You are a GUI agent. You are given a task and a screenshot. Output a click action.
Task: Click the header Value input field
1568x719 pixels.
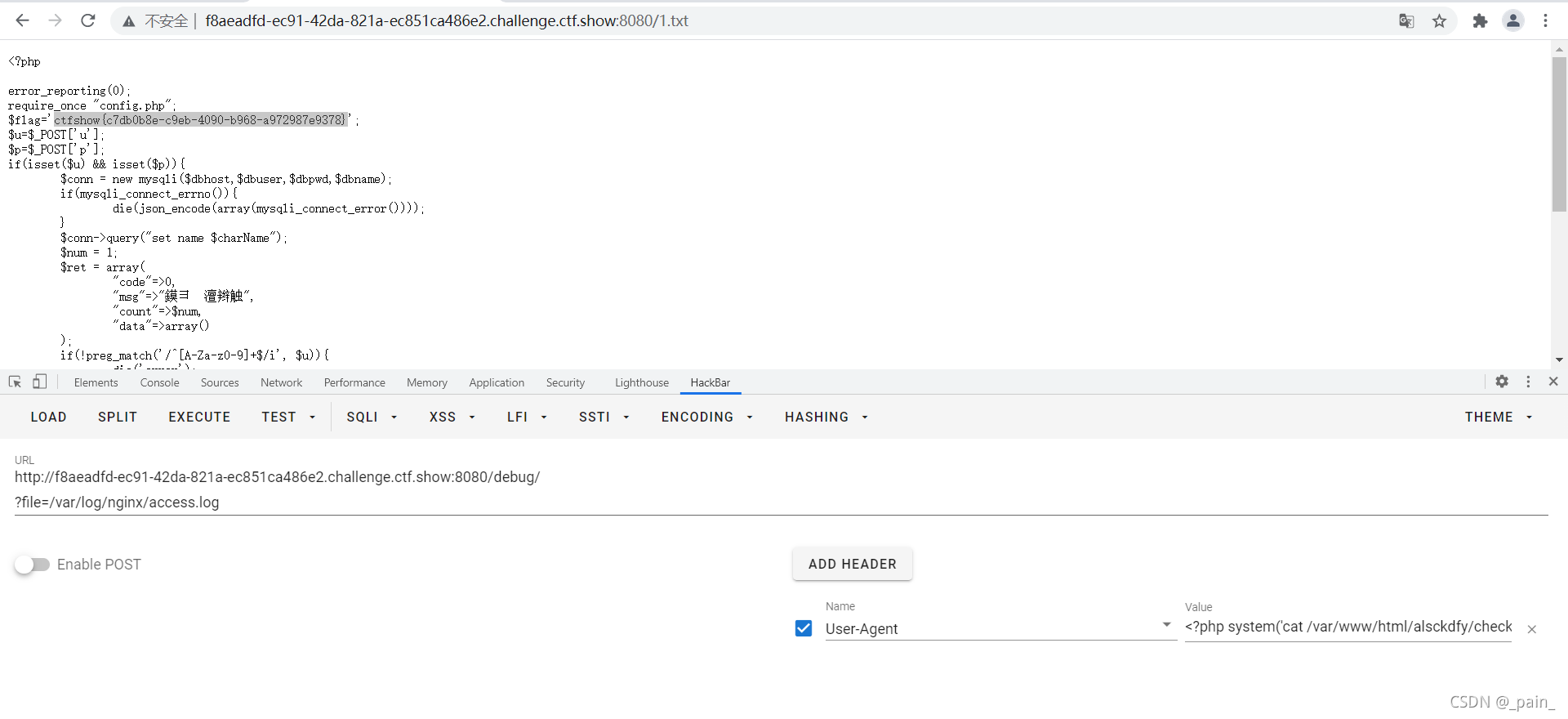[x=1348, y=627]
